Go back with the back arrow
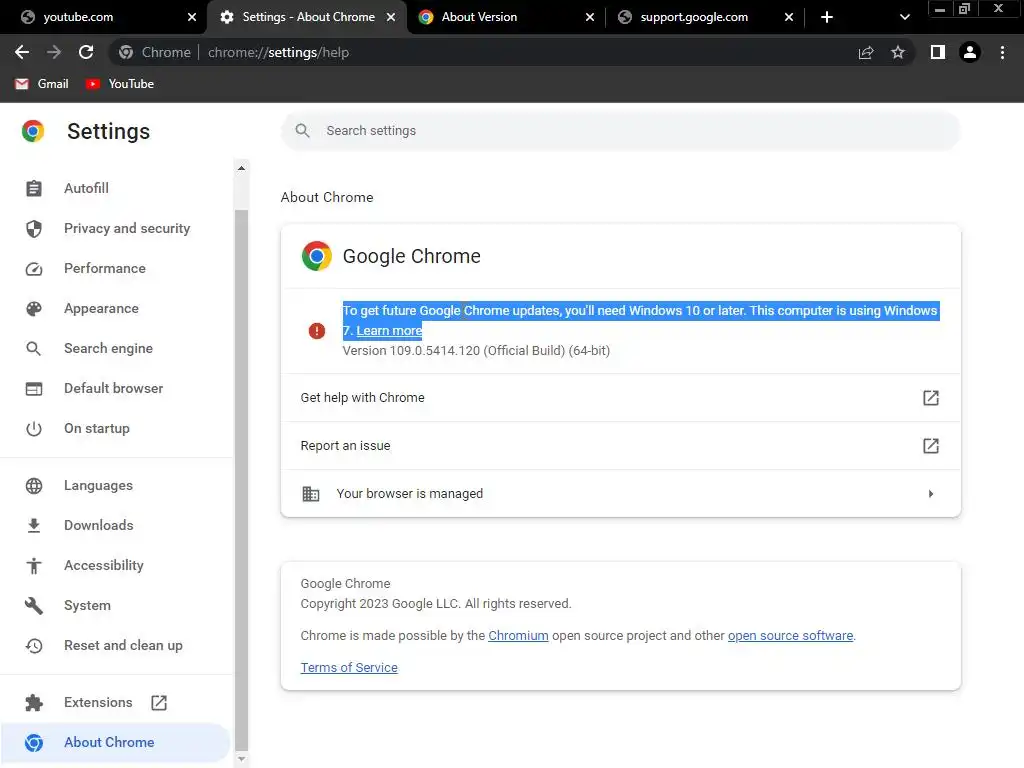 click(22, 52)
